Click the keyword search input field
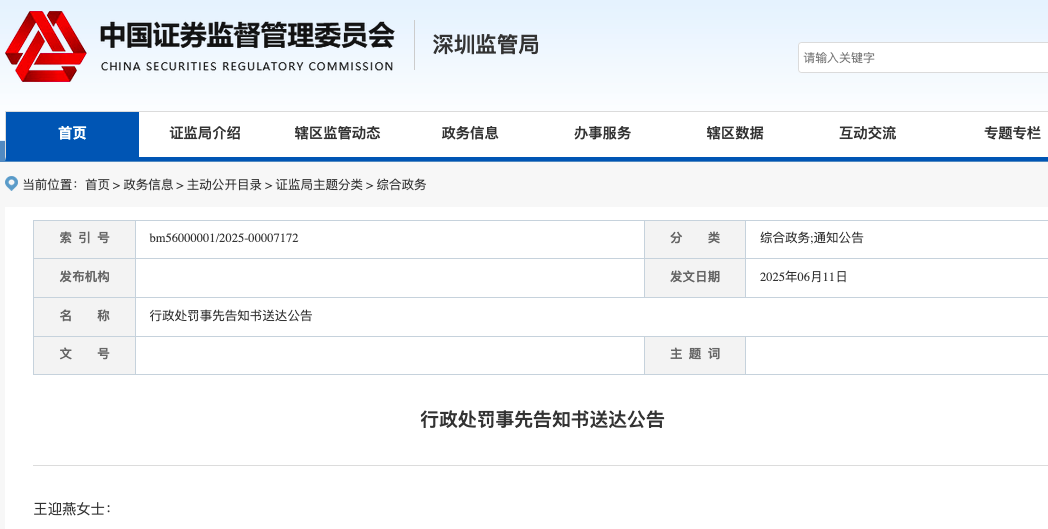Viewport: 1048px width, 529px height. click(x=920, y=58)
